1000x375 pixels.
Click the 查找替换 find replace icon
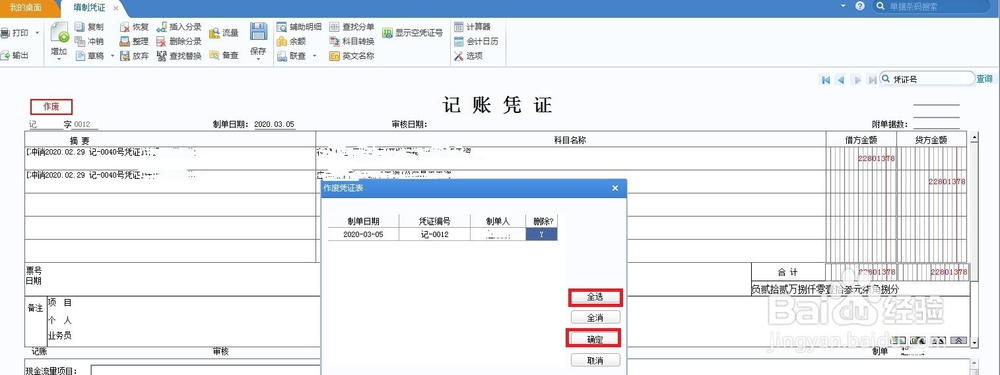[161, 55]
